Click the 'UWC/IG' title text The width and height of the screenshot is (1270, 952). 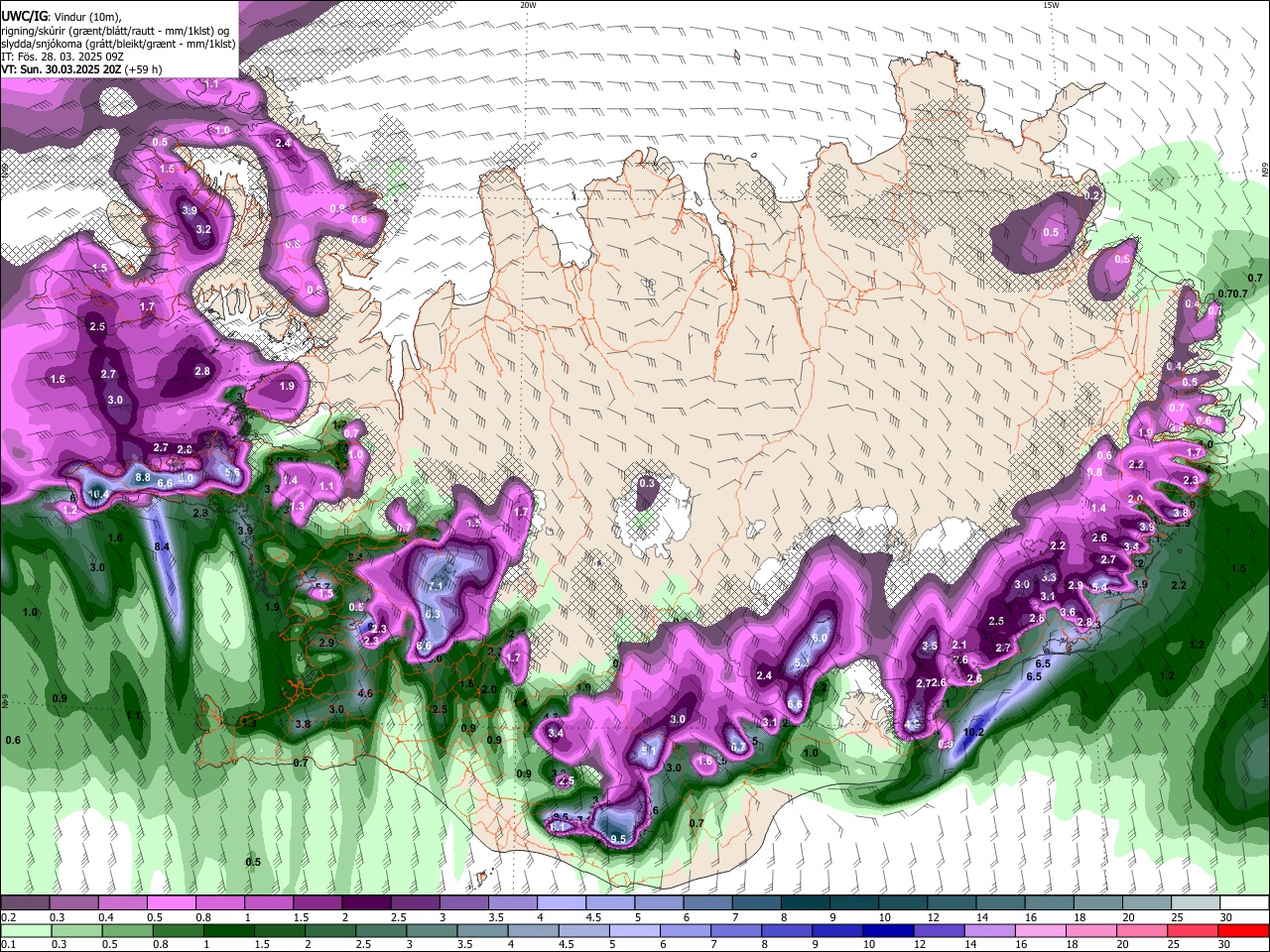[x=24, y=16]
